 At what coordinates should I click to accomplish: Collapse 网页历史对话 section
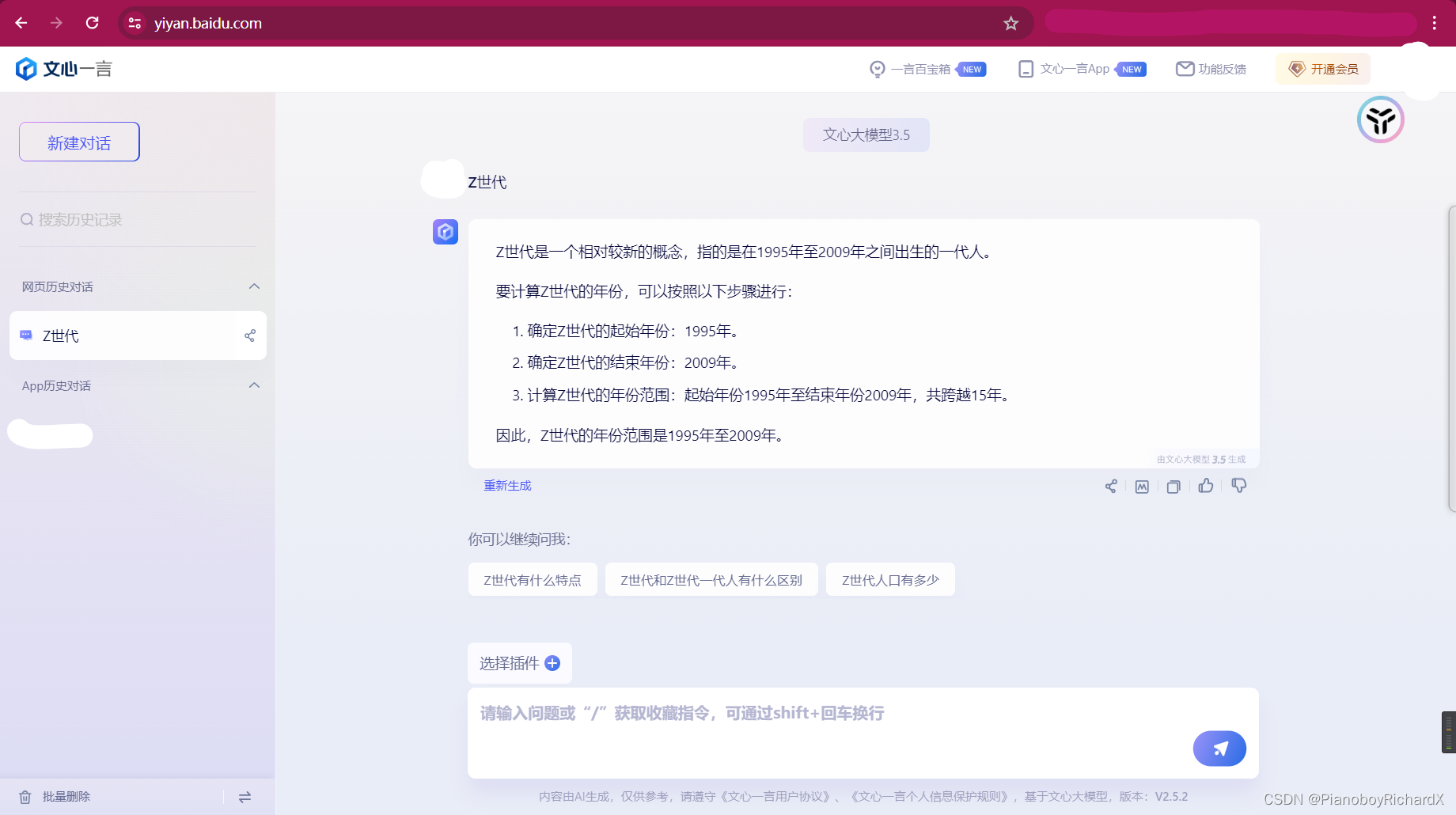pos(254,286)
